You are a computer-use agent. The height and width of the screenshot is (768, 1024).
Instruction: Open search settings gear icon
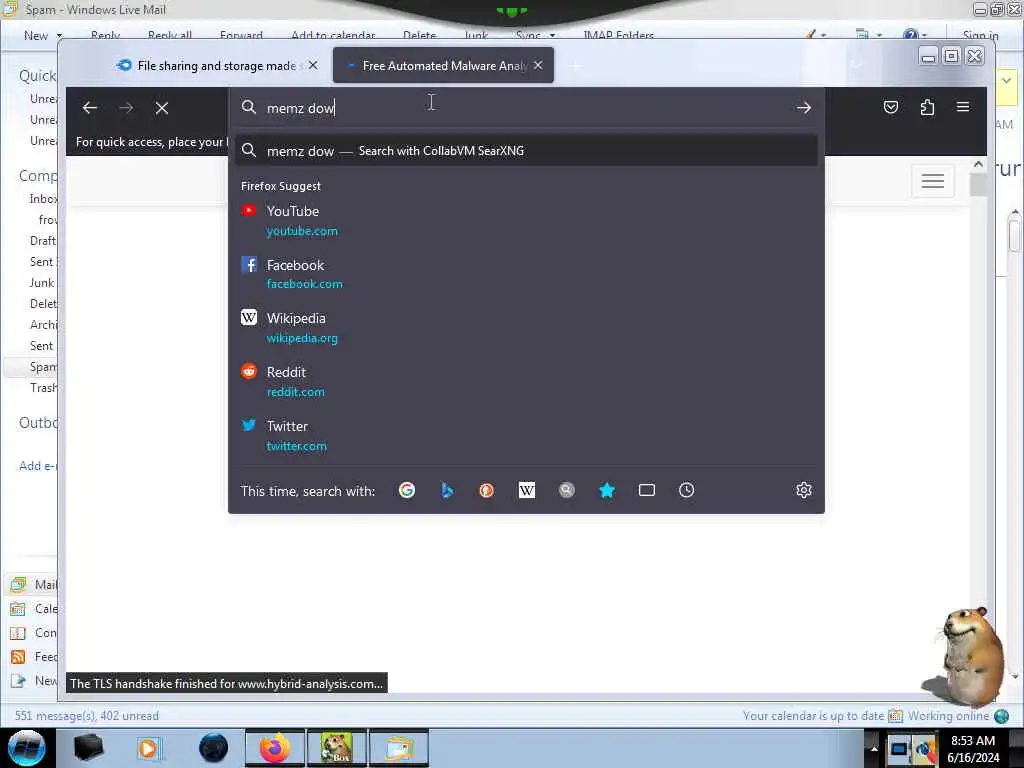804,490
